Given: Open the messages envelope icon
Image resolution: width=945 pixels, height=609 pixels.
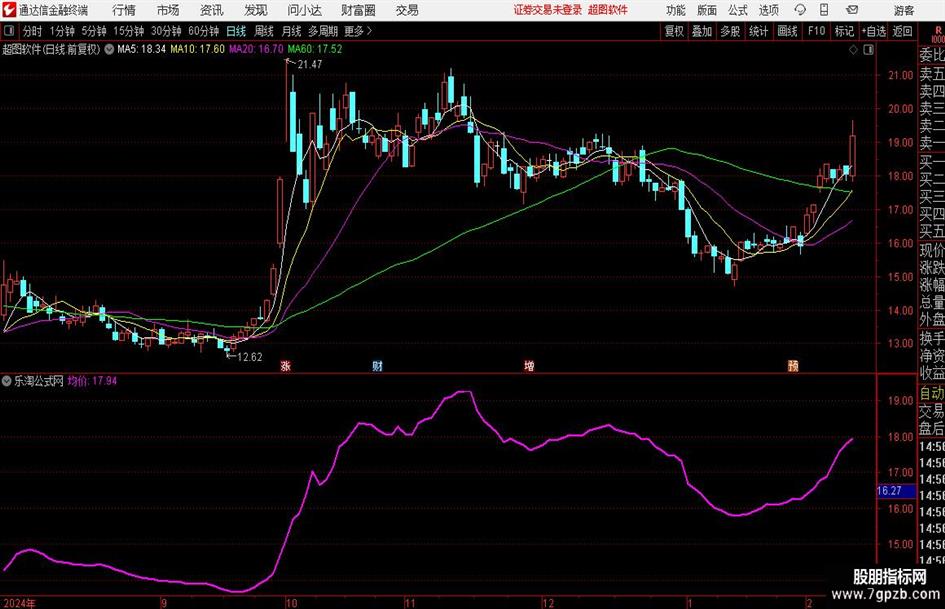Looking at the screenshot, I should (x=852, y=10).
